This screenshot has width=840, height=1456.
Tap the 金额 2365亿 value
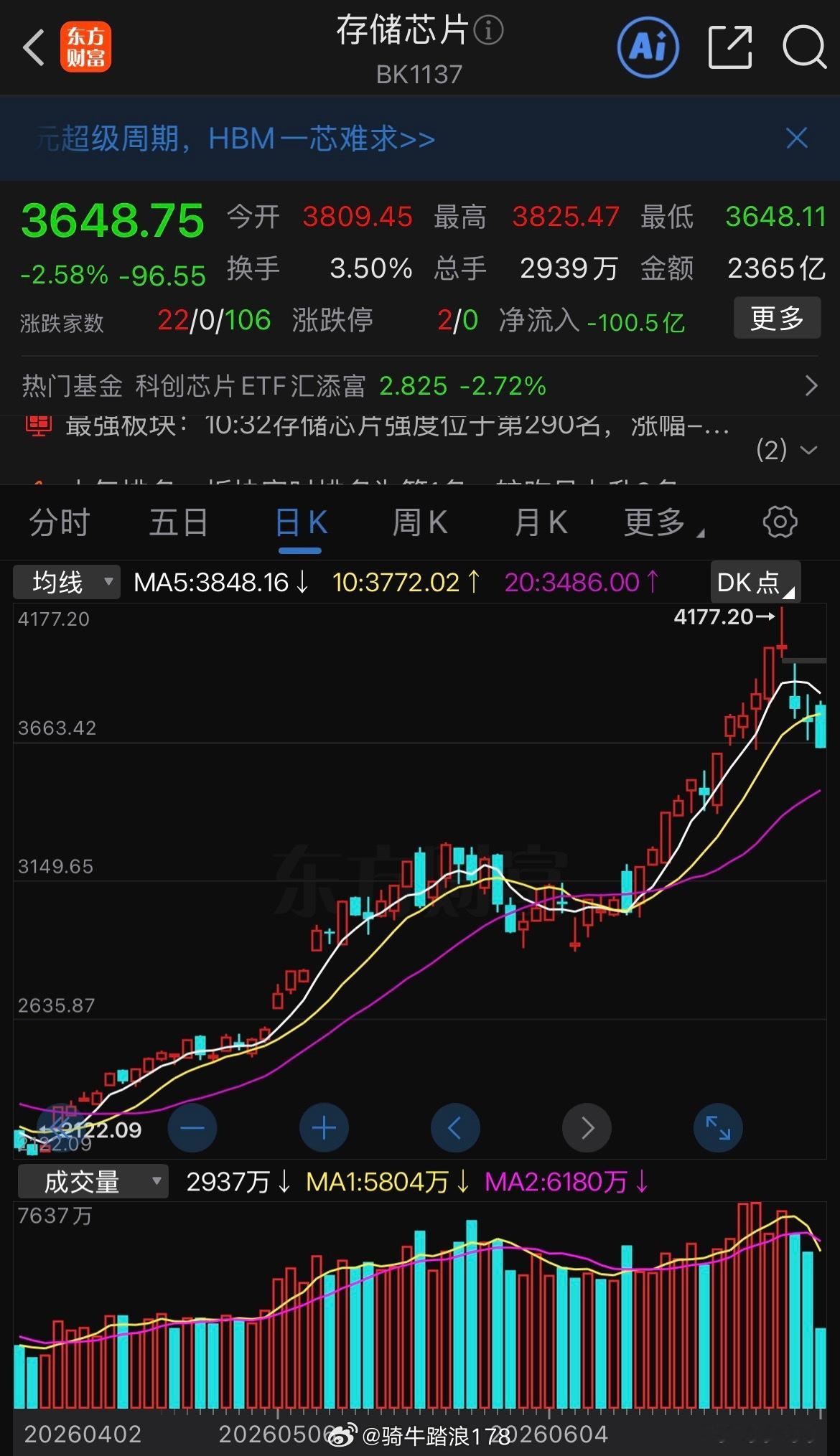pos(776,268)
